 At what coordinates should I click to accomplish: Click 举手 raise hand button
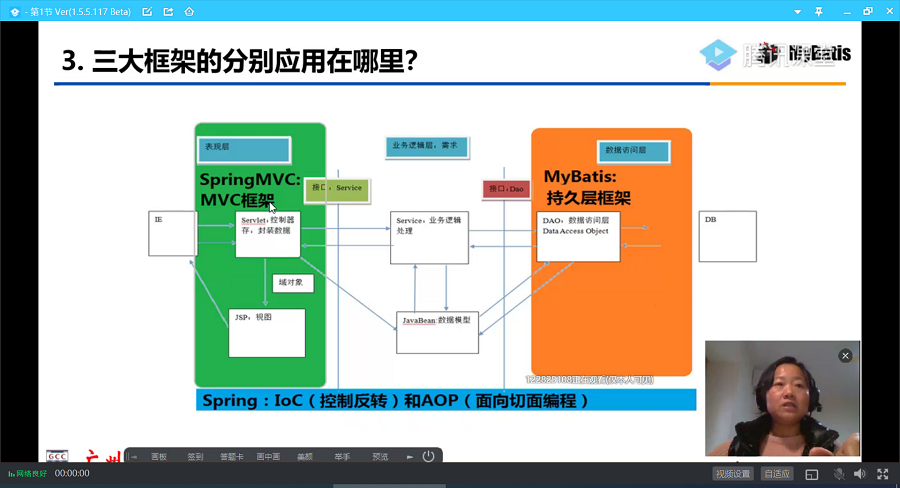(342, 456)
